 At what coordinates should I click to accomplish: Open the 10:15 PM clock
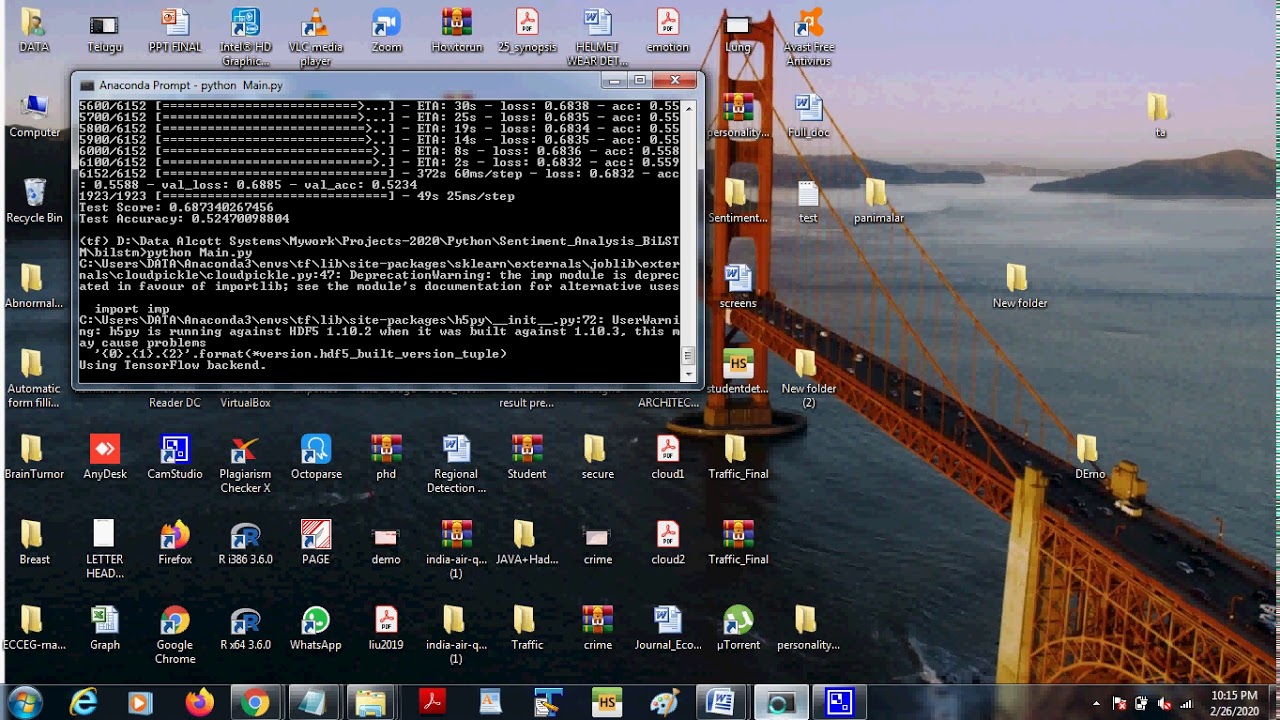(x=1234, y=702)
